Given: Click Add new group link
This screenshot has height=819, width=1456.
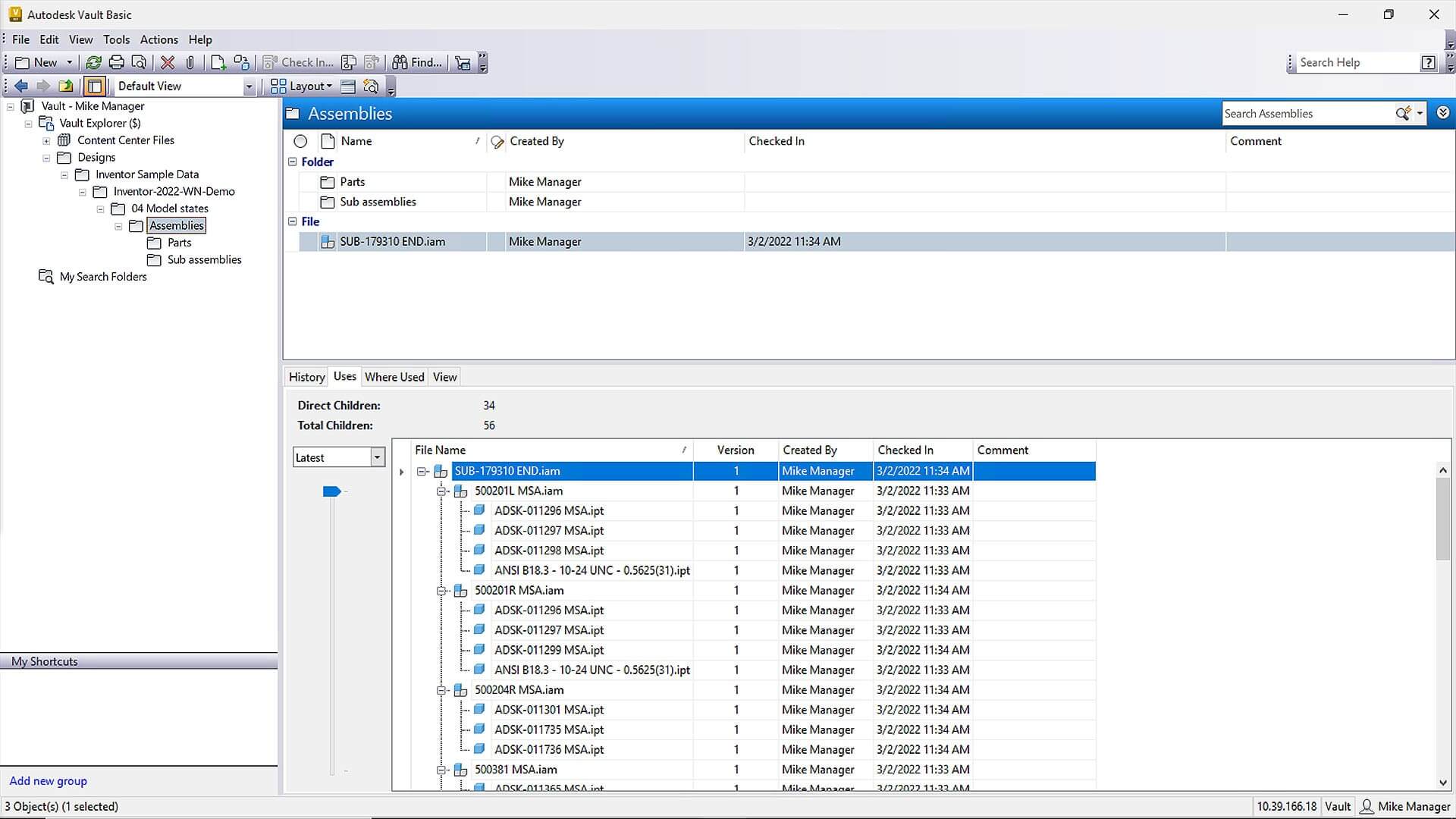Looking at the screenshot, I should coord(49,781).
